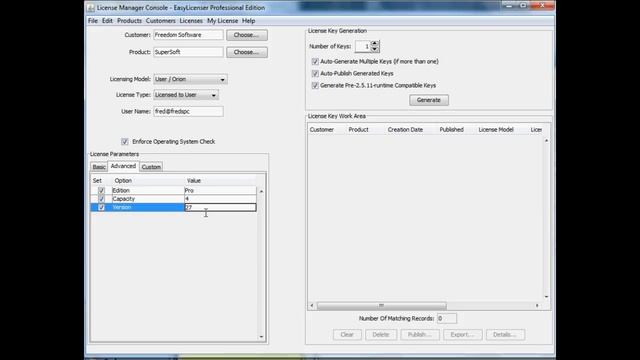Screen dimensions: 640x360
Task: Open the Products menu
Action: pyautogui.click(x=129, y=21)
